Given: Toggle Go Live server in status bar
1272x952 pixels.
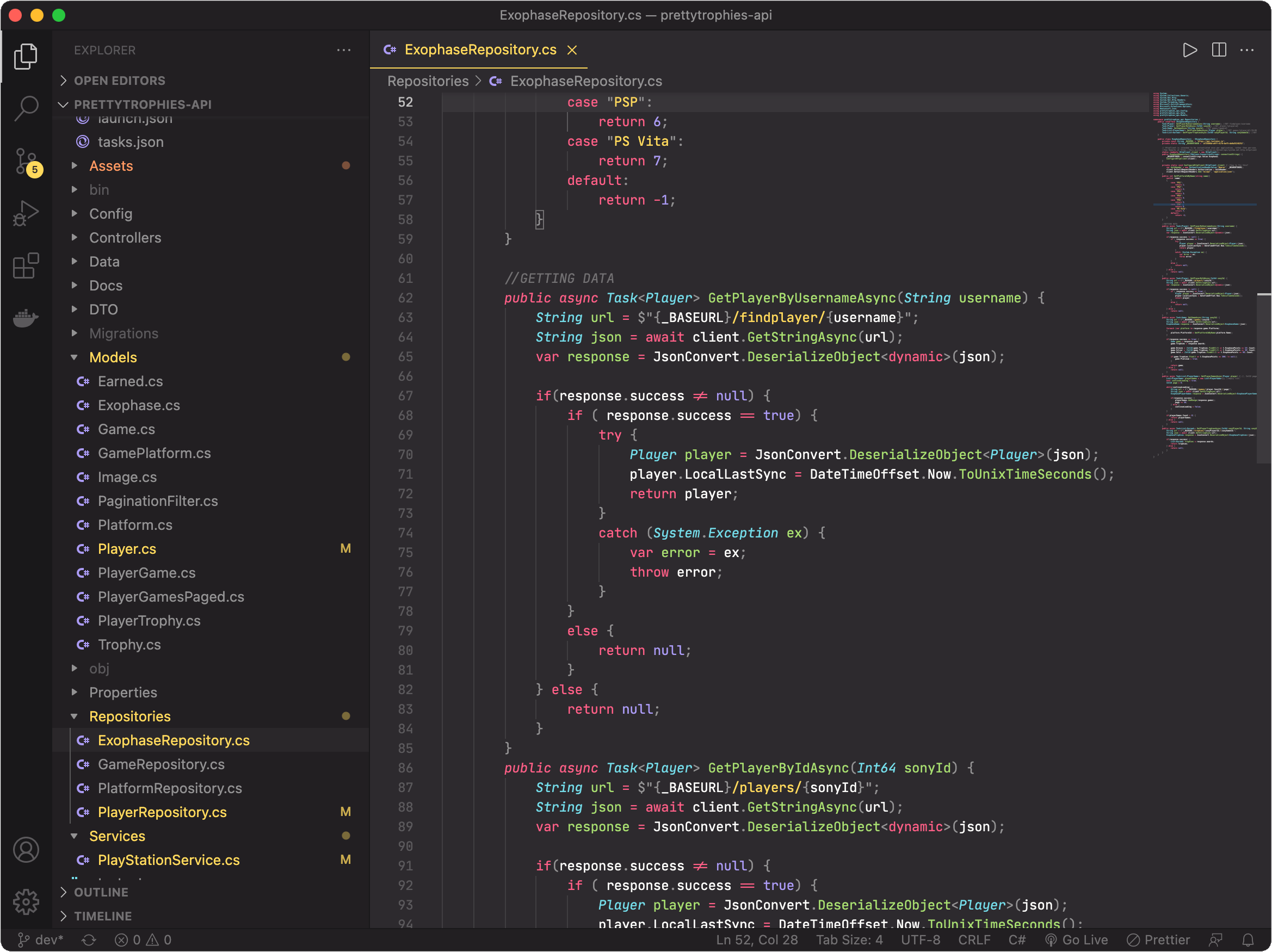Looking at the screenshot, I should click(1077, 940).
